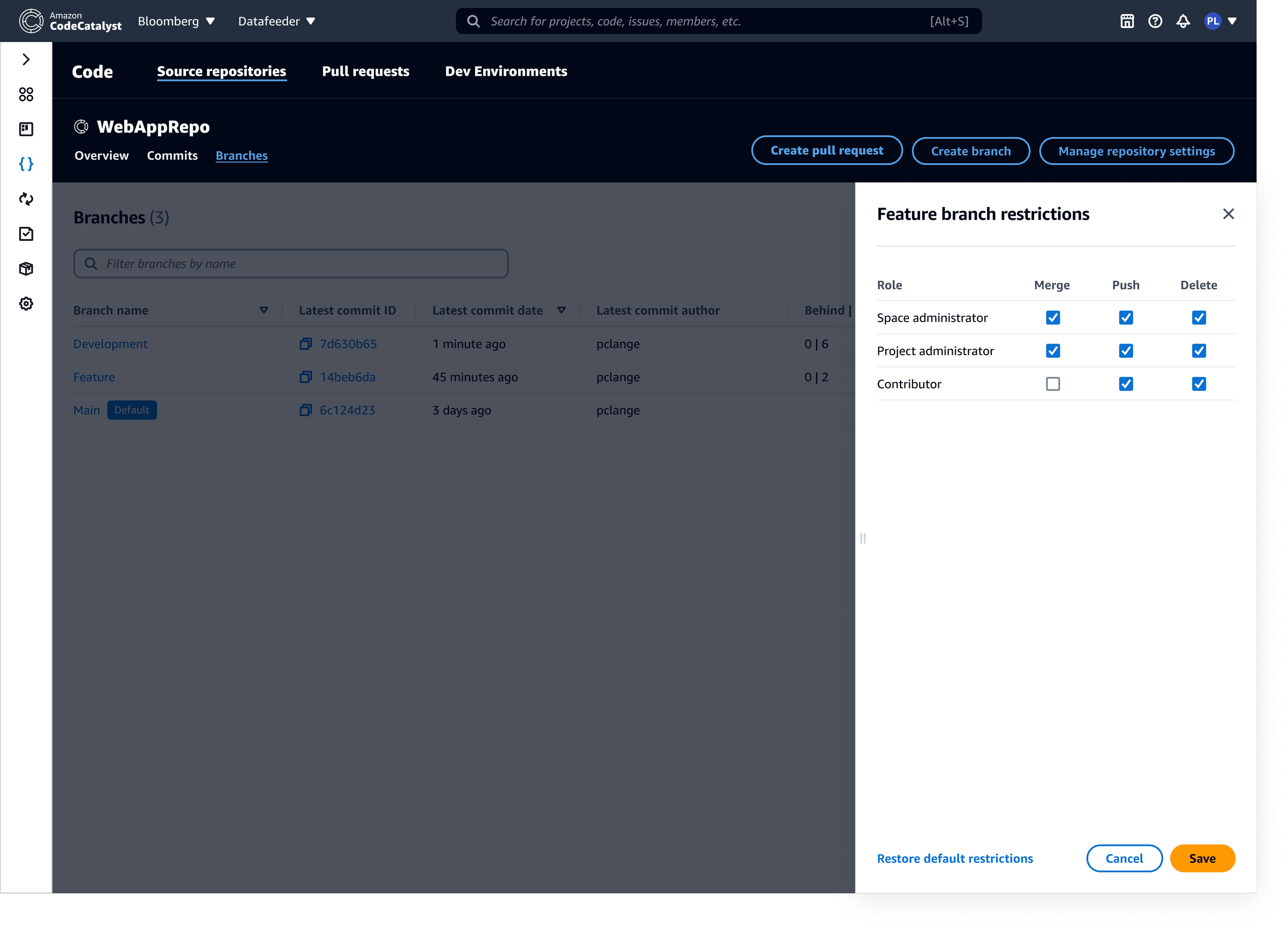
Task: Open the CI/CD workflows sidebar icon
Action: click(x=26, y=199)
